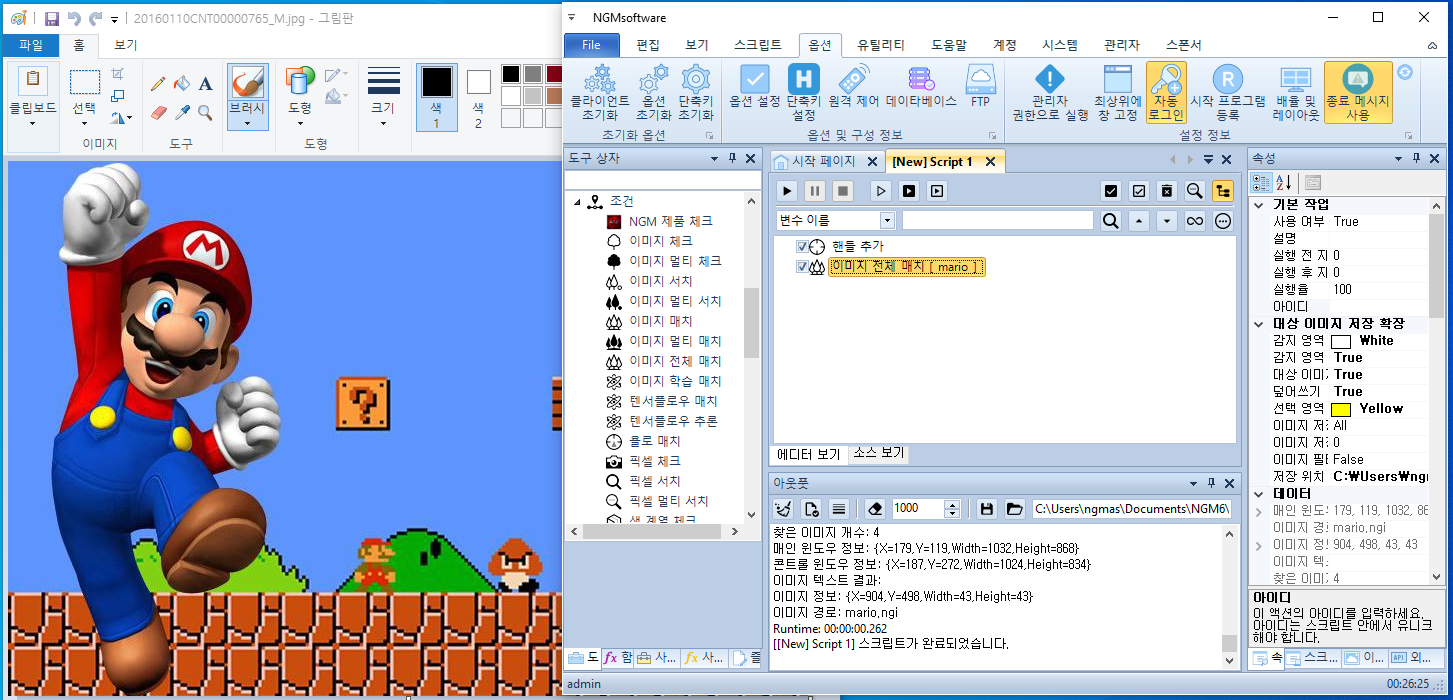Screen dimensions: 1453x700
Task: Click the delete action icon in script toolbar
Action: [x=1166, y=191]
